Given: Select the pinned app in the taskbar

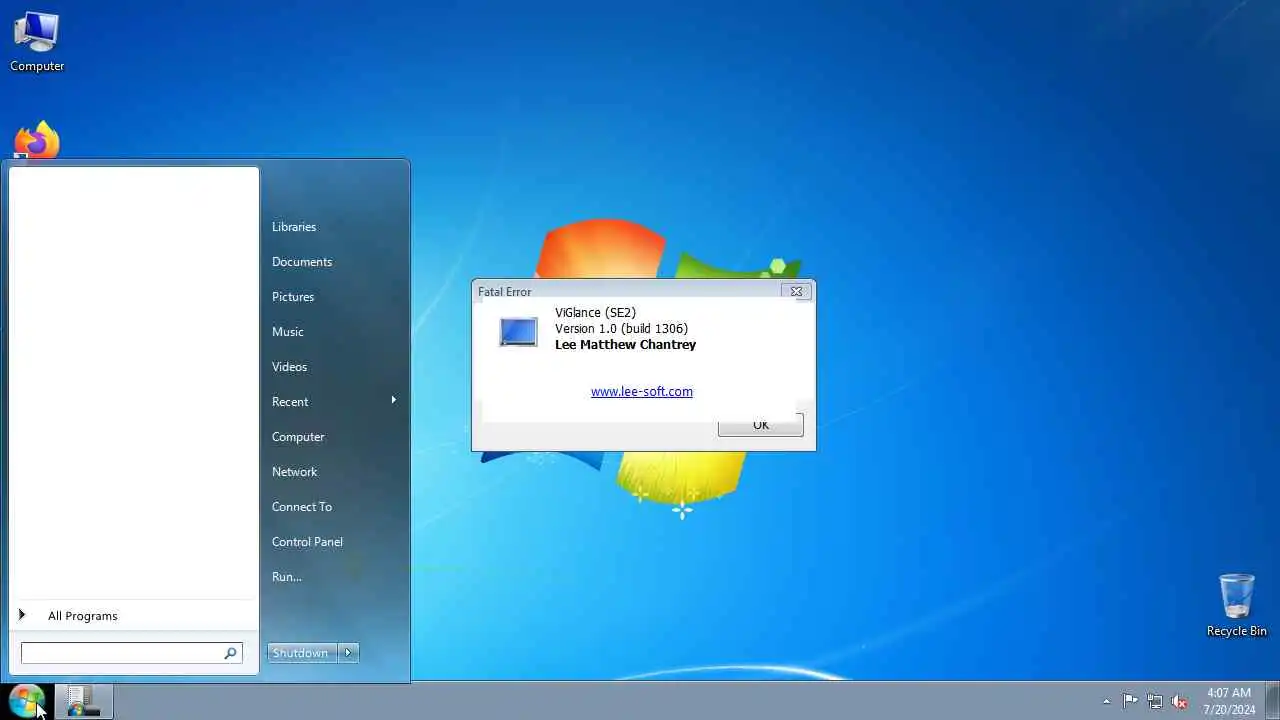Looking at the screenshot, I should point(84,701).
